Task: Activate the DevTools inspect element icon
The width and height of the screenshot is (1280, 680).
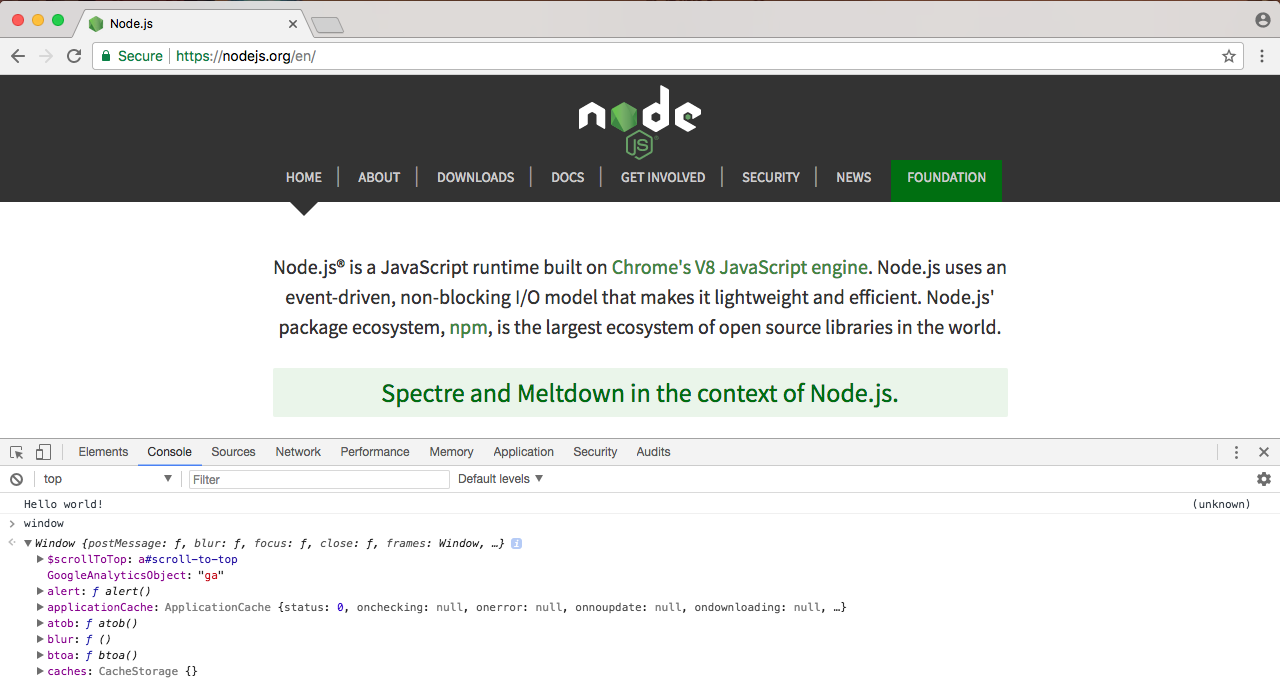Action: [x=17, y=452]
